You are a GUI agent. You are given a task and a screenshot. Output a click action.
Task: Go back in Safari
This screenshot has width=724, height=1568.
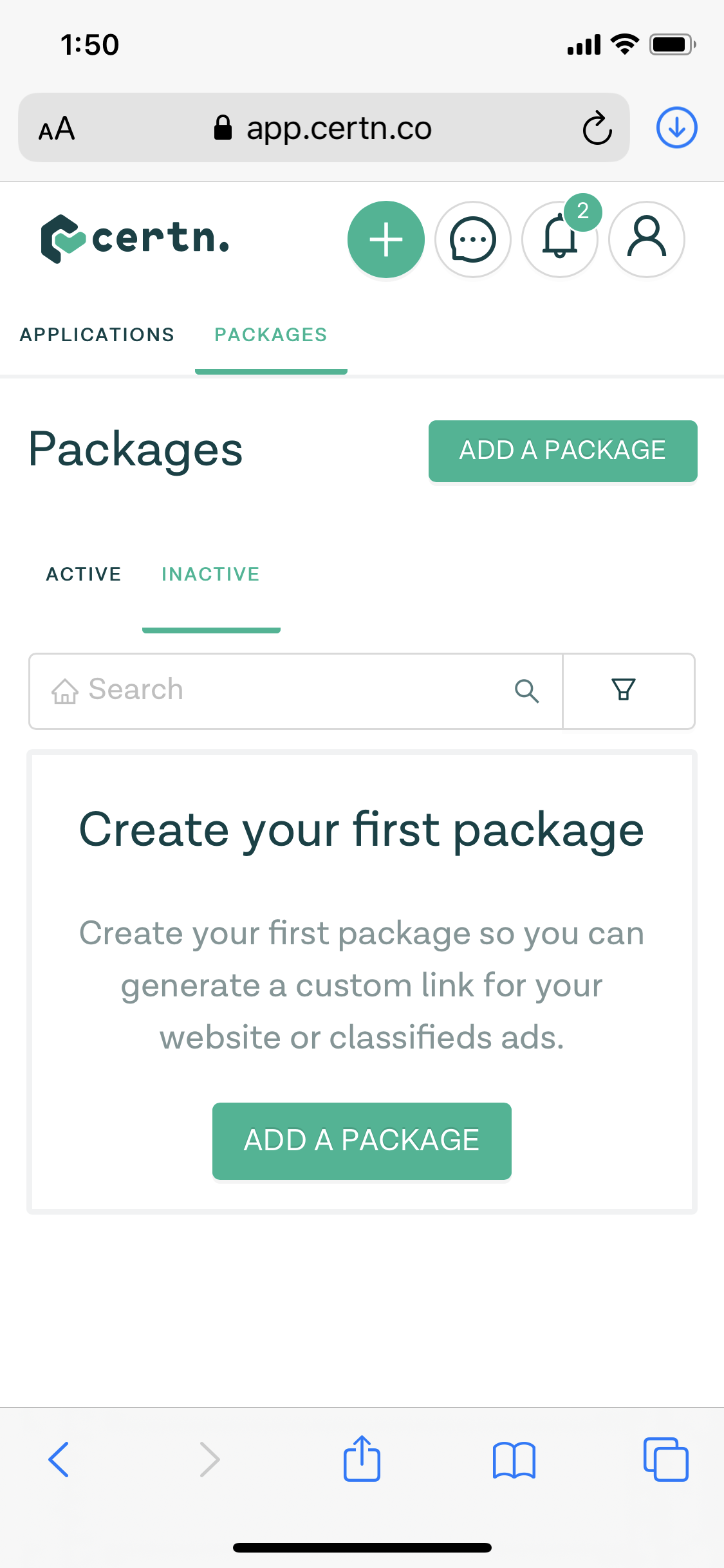(59, 1459)
